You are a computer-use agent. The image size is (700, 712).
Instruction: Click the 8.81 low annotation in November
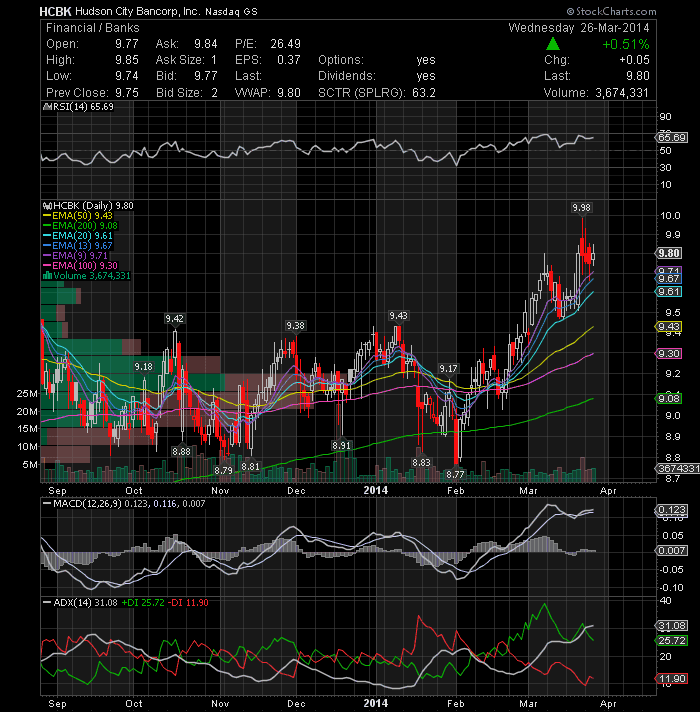tap(251, 467)
